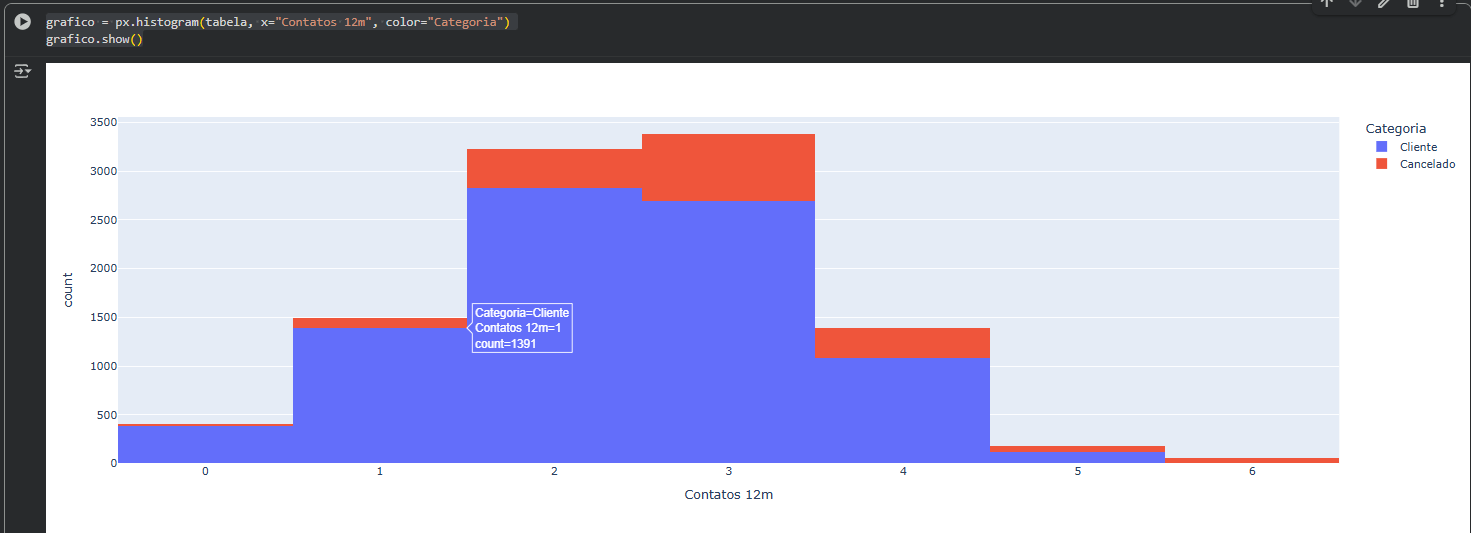Select the blue Cliente bar at 1

point(380,395)
